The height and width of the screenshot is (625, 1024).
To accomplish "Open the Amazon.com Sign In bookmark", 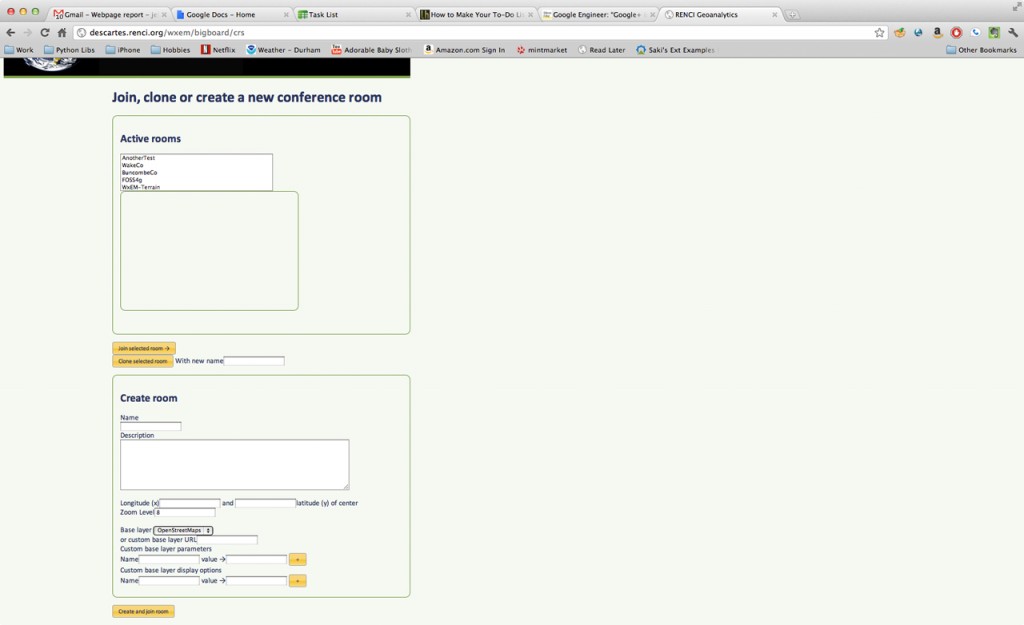I will click(464, 49).
